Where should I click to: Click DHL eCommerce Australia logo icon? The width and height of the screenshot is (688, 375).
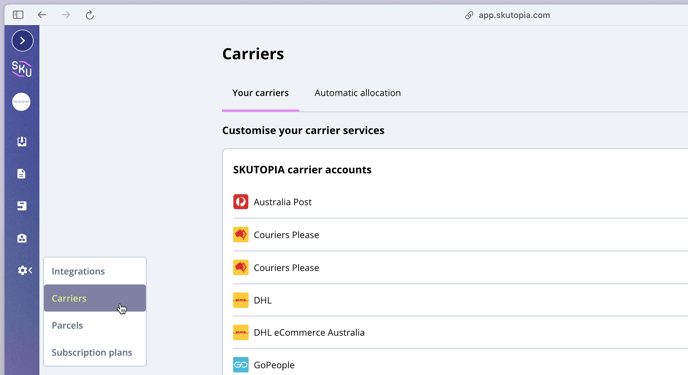tap(240, 332)
